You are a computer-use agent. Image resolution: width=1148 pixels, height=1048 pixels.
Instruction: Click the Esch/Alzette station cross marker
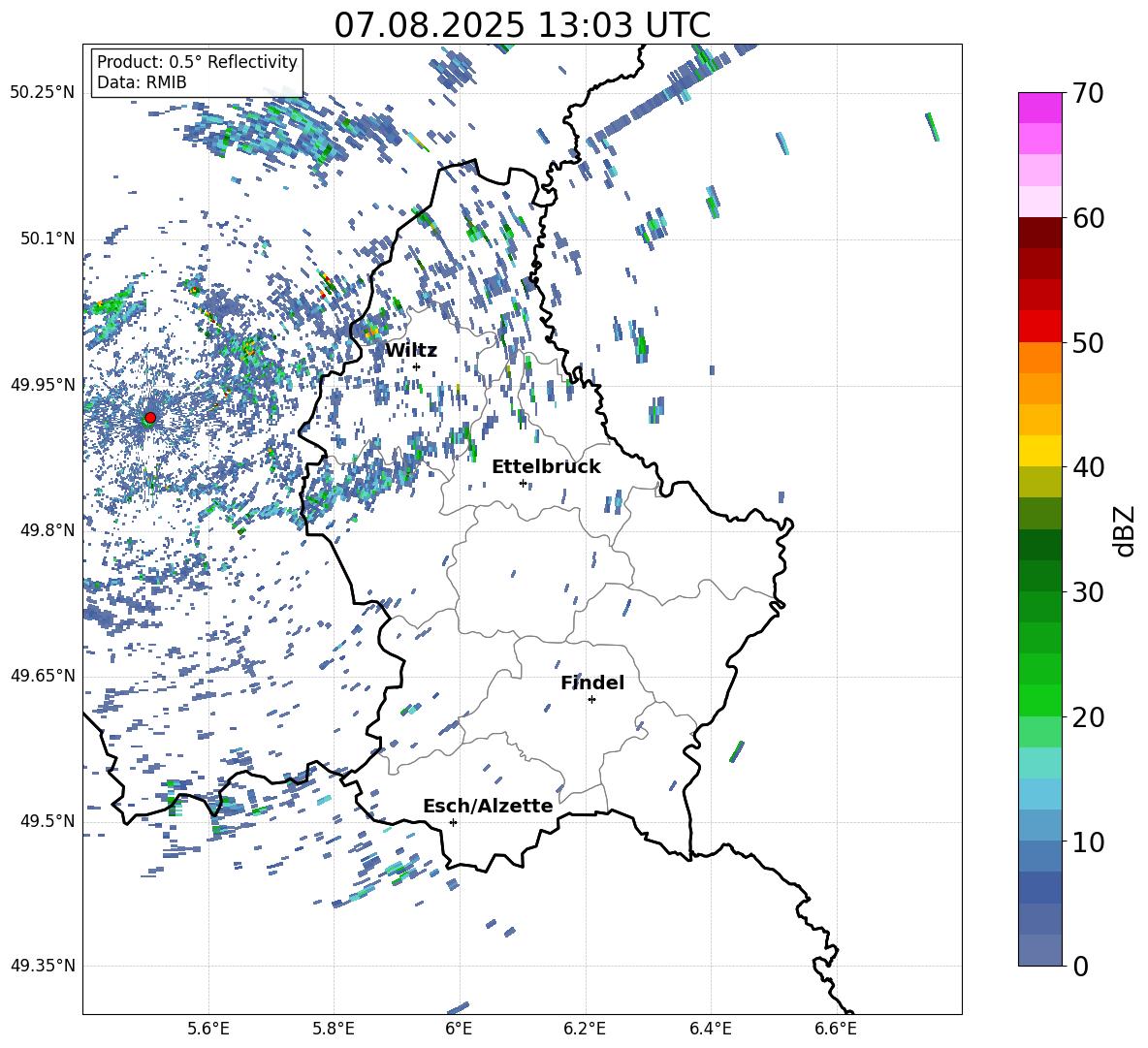(453, 822)
